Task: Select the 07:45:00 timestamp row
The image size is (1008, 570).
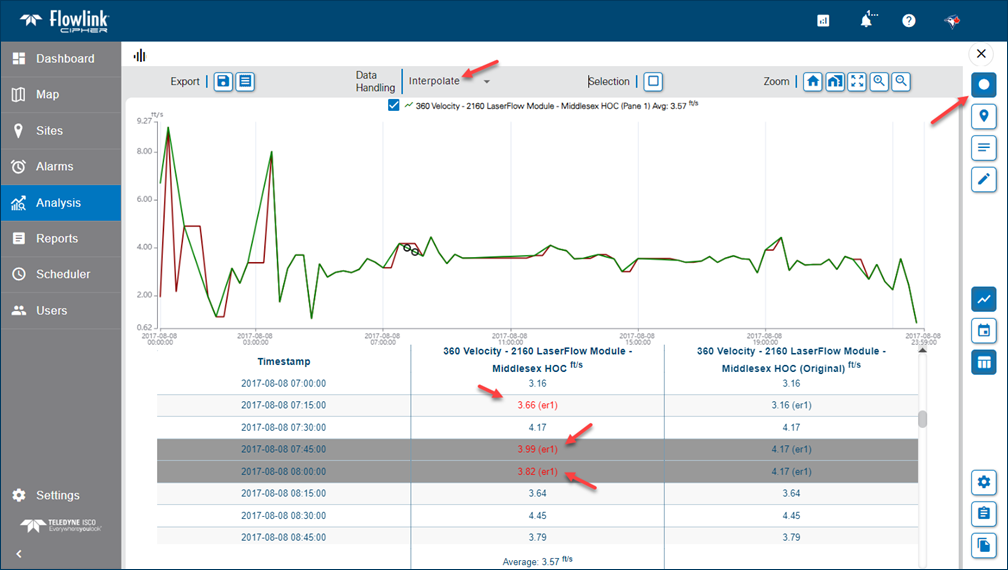Action: [x=283, y=450]
